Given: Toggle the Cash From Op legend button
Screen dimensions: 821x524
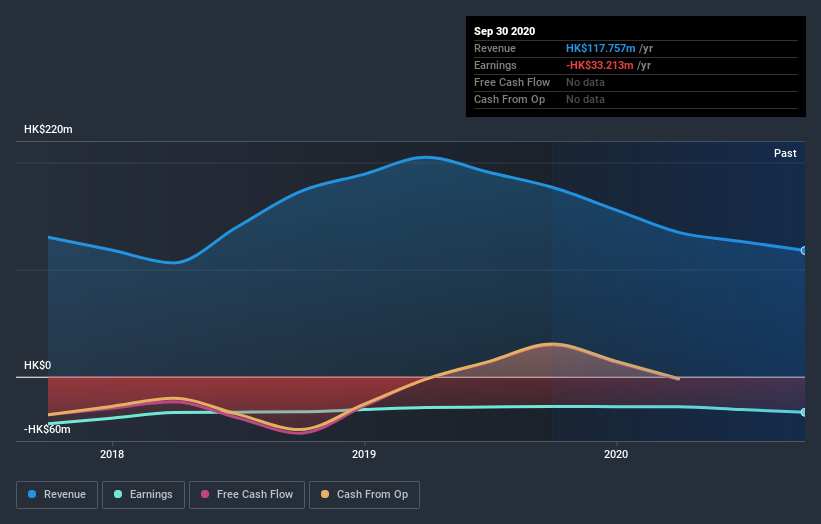Looking at the screenshot, I should tap(364, 495).
